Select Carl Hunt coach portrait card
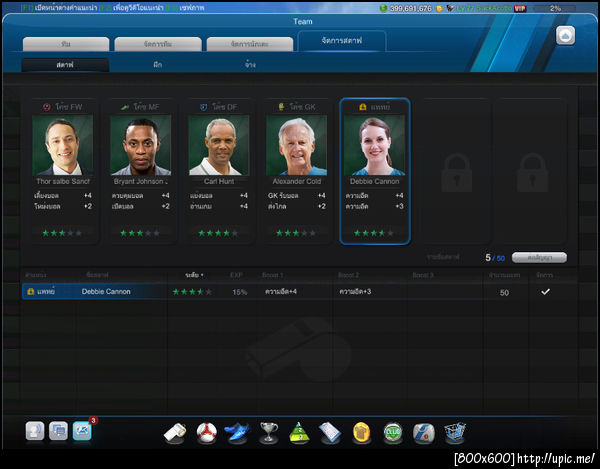This screenshot has height=469, width=600. click(219, 145)
